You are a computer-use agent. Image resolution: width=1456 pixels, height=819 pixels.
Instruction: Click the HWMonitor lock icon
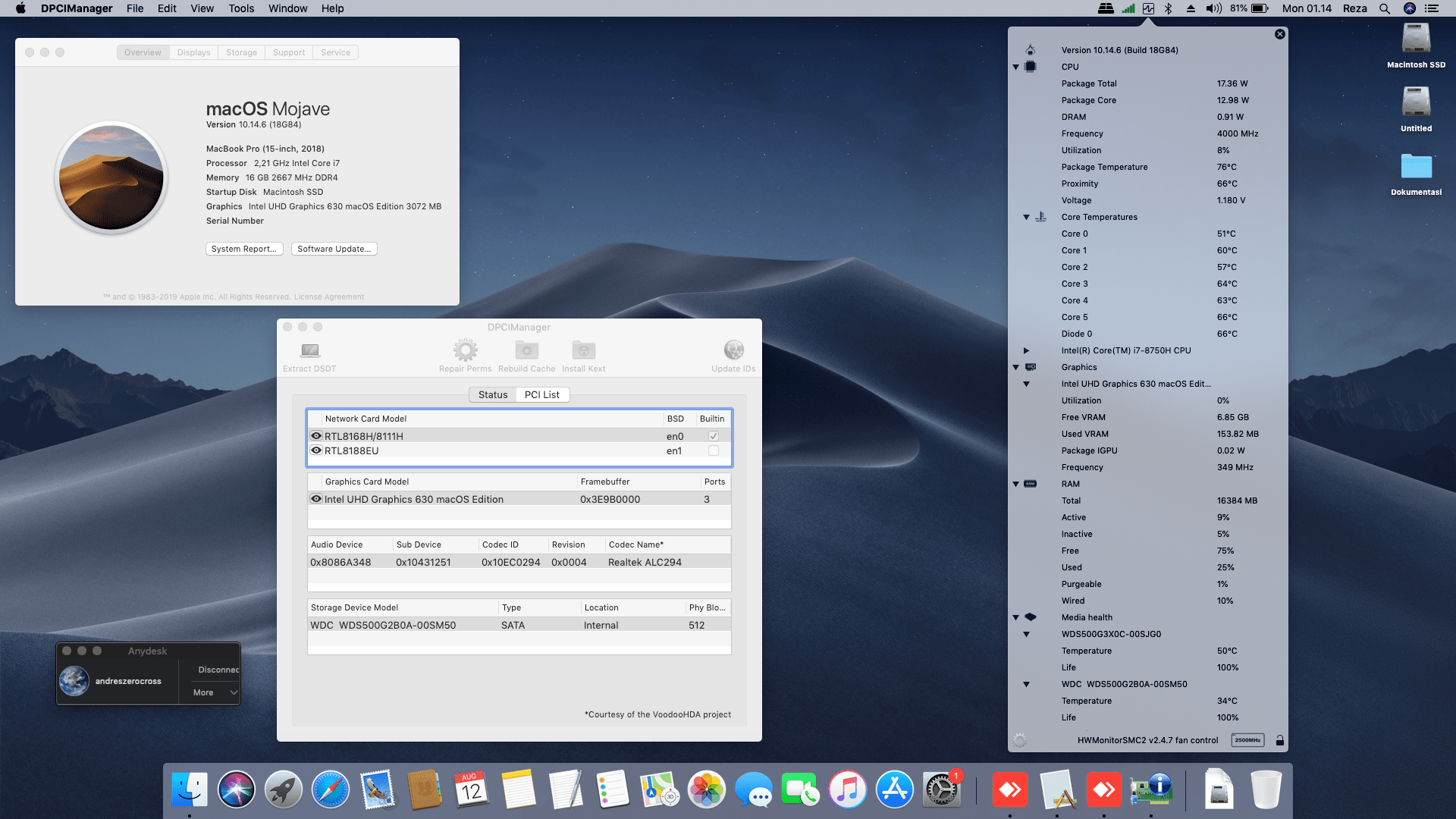pos(1280,740)
